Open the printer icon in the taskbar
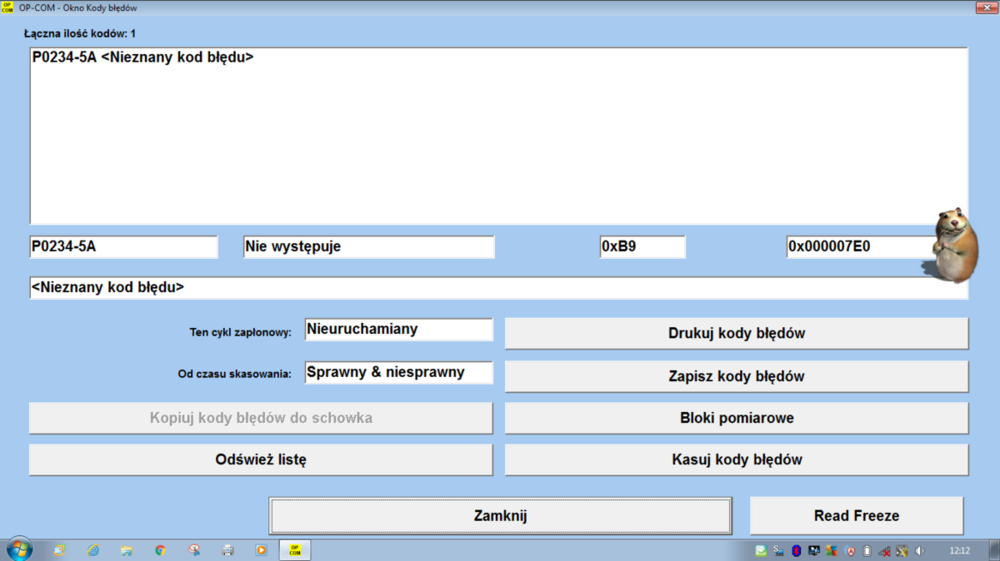 [x=228, y=550]
